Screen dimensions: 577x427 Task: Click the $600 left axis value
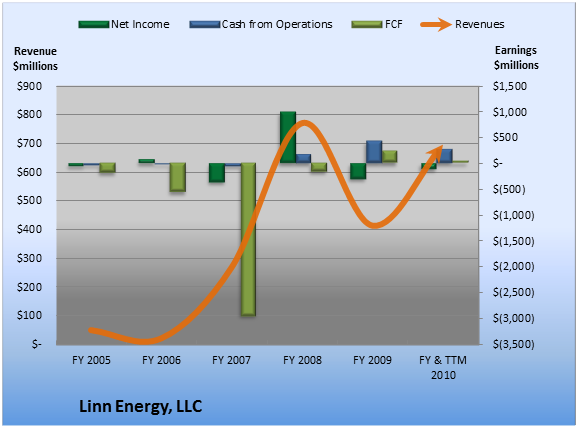pyautogui.click(x=30, y=172)
